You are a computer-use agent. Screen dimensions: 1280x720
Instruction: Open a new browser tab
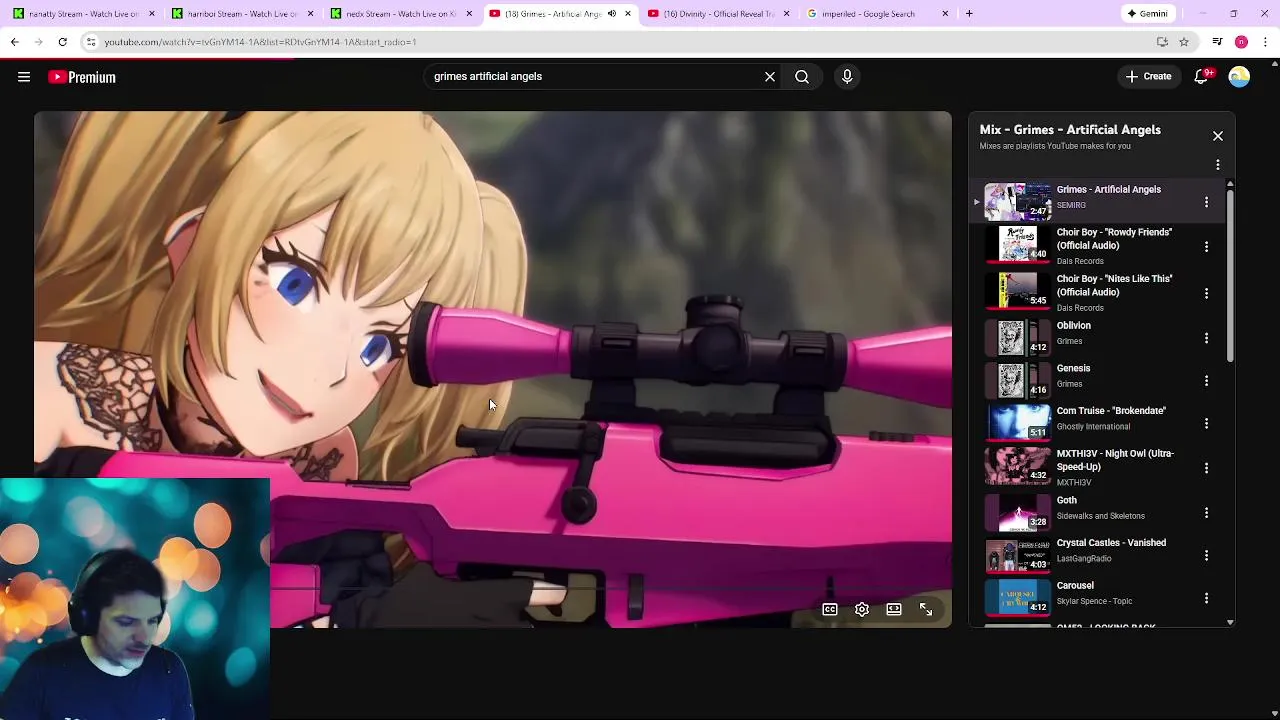pos(969,14)
